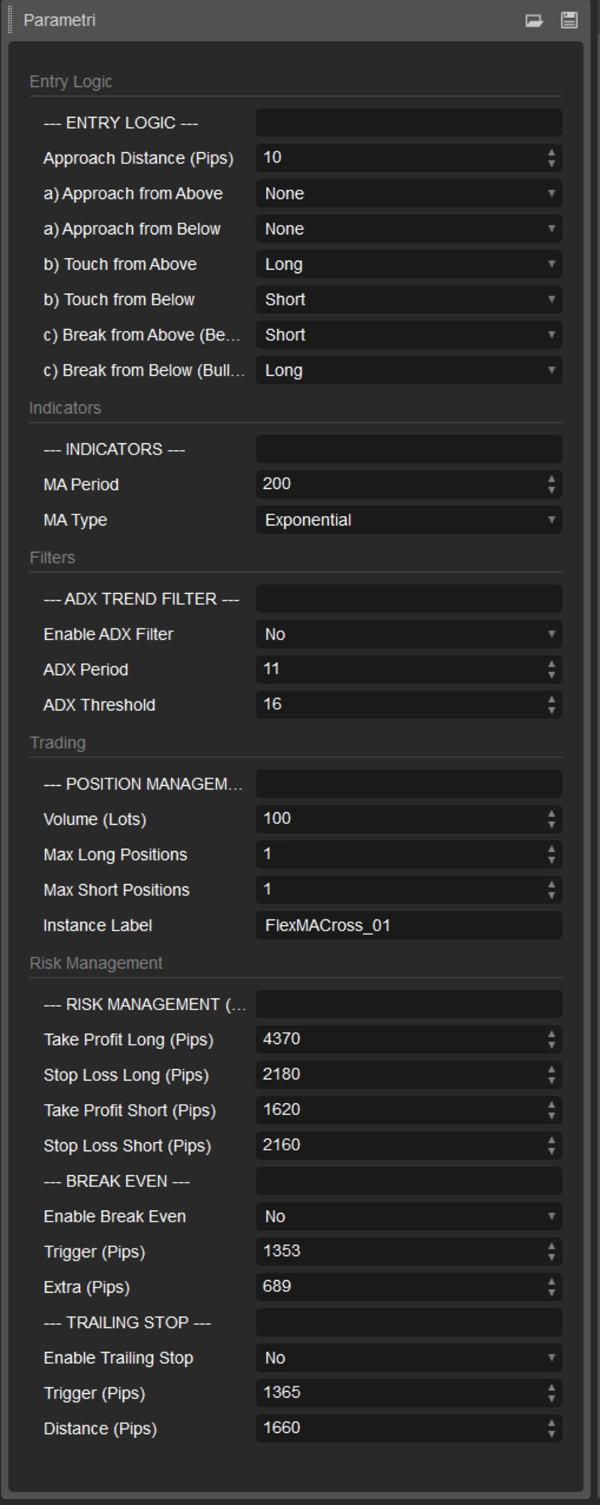Increase ADX Threshold using the up arrow

[x=551, y=700]
